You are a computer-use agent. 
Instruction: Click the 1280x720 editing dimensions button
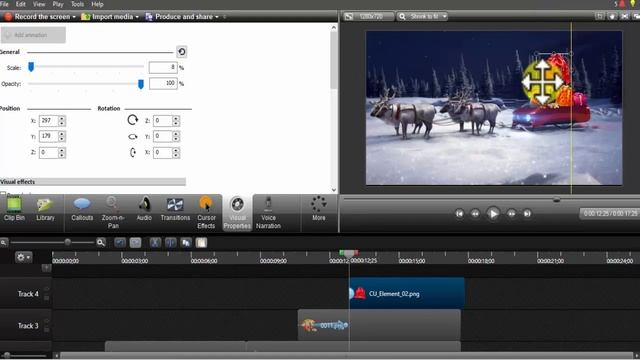coord(368,16)
